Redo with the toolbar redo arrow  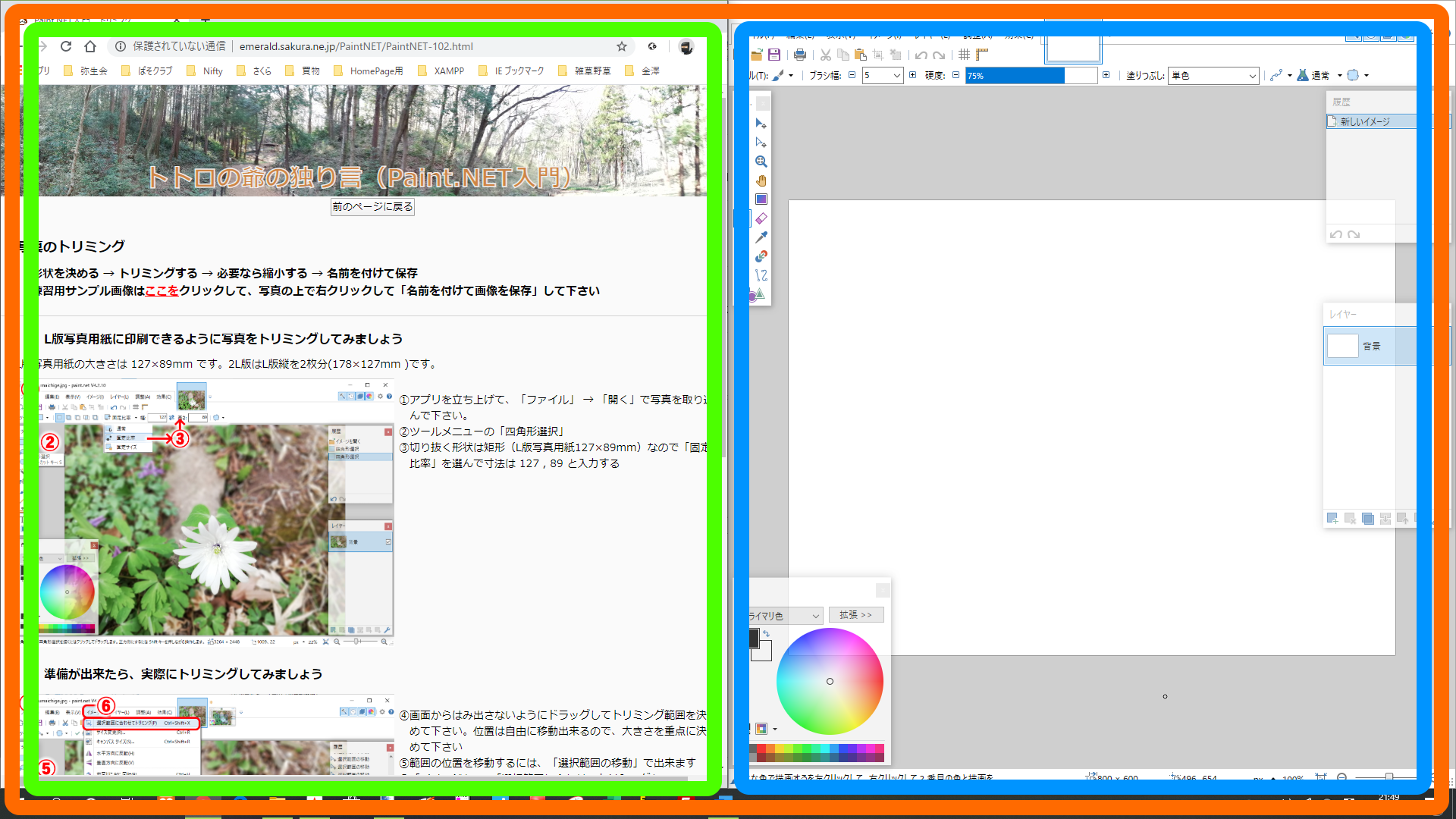[939, 55]
